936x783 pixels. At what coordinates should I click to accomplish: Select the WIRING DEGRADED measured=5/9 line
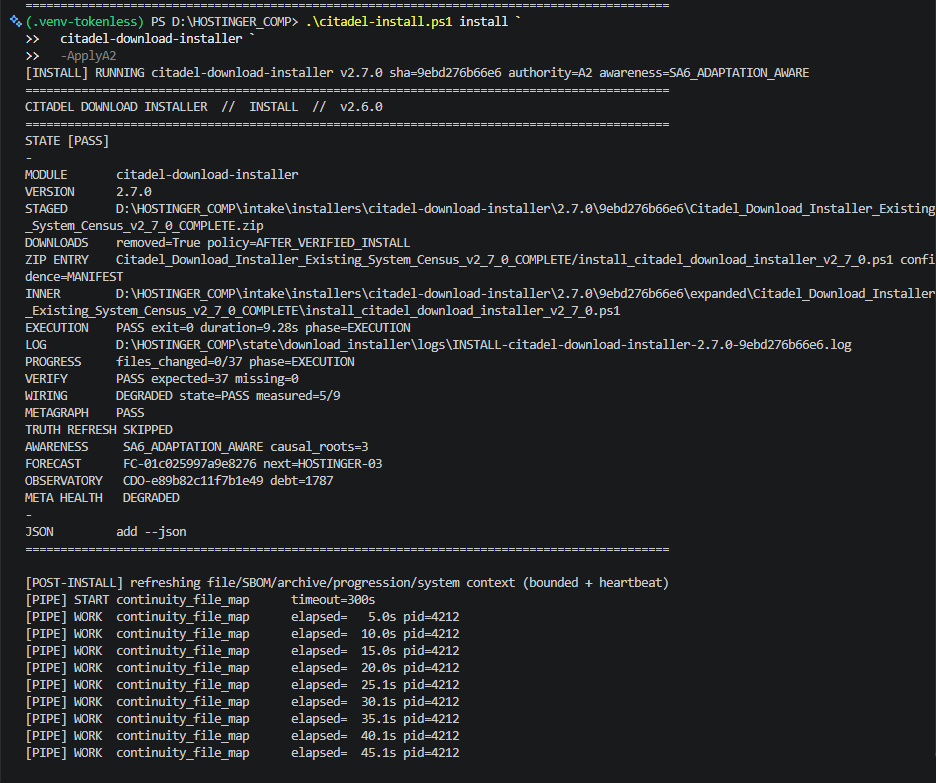[183, 396]
